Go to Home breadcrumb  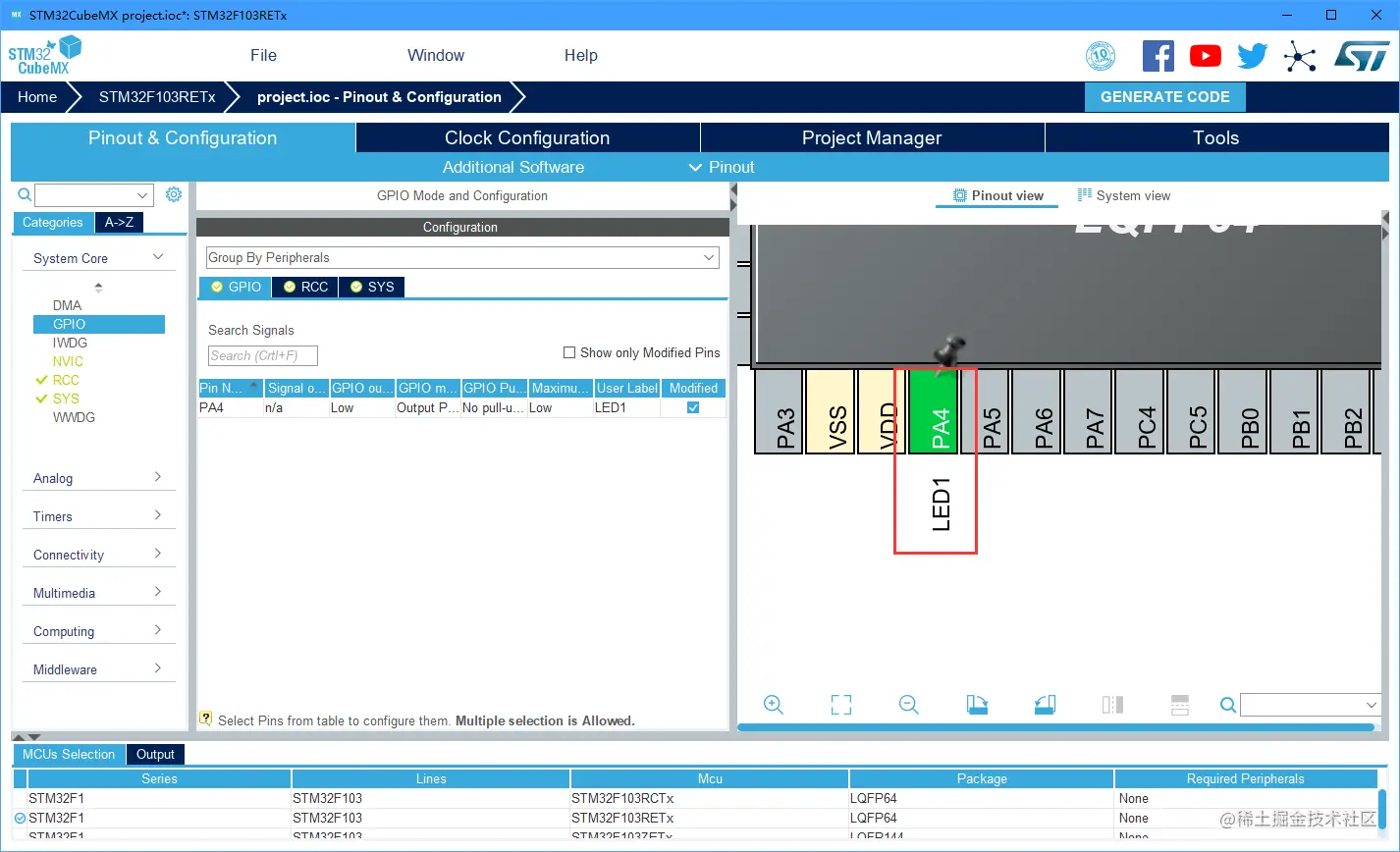pos(37,97)
